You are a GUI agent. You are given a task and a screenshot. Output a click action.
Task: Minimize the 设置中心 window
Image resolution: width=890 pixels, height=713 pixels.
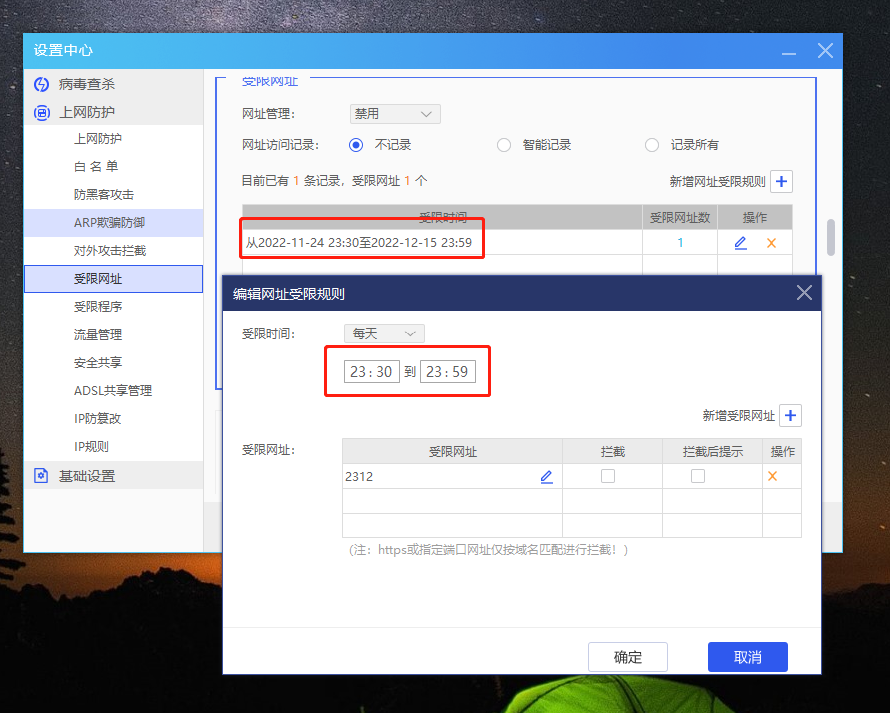[x=788, y=52]
